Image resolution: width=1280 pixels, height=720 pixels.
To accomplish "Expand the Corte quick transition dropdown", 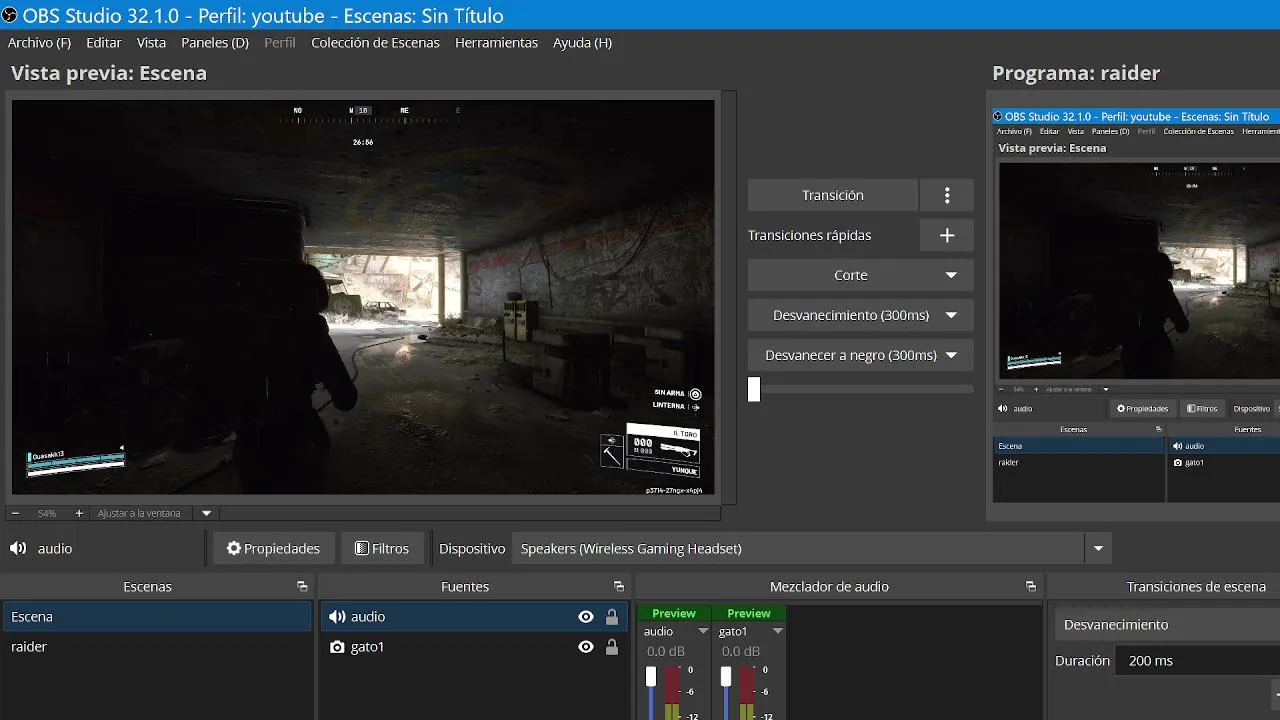I will tap(951, 275).
